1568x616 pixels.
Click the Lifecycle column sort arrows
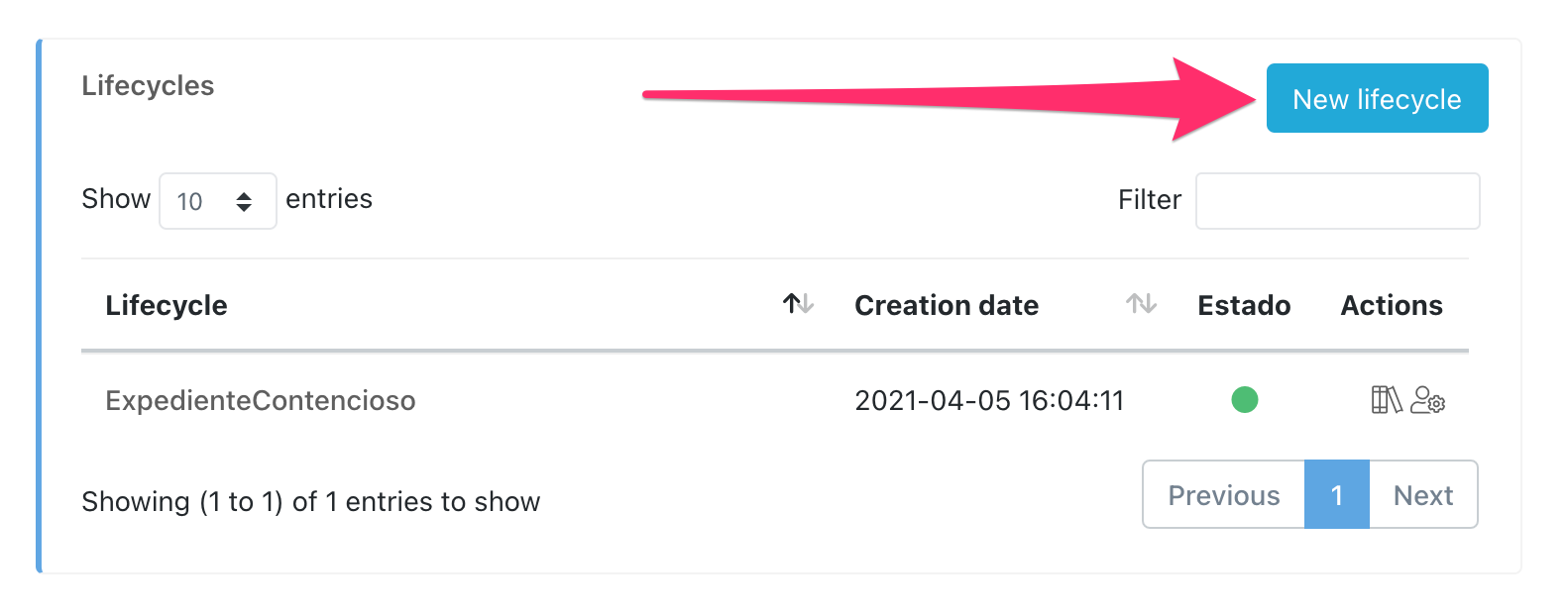tap(798, 304)
